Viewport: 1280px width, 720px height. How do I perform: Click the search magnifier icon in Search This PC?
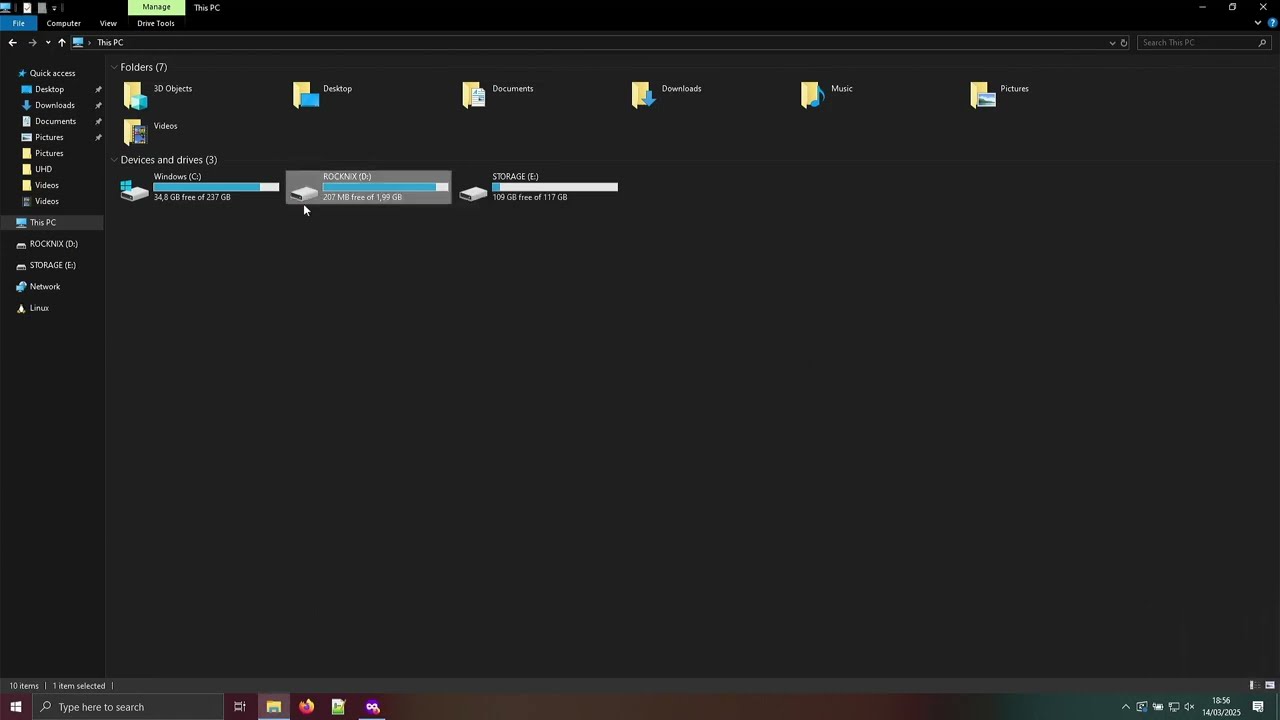click(x=1262, y=43)
